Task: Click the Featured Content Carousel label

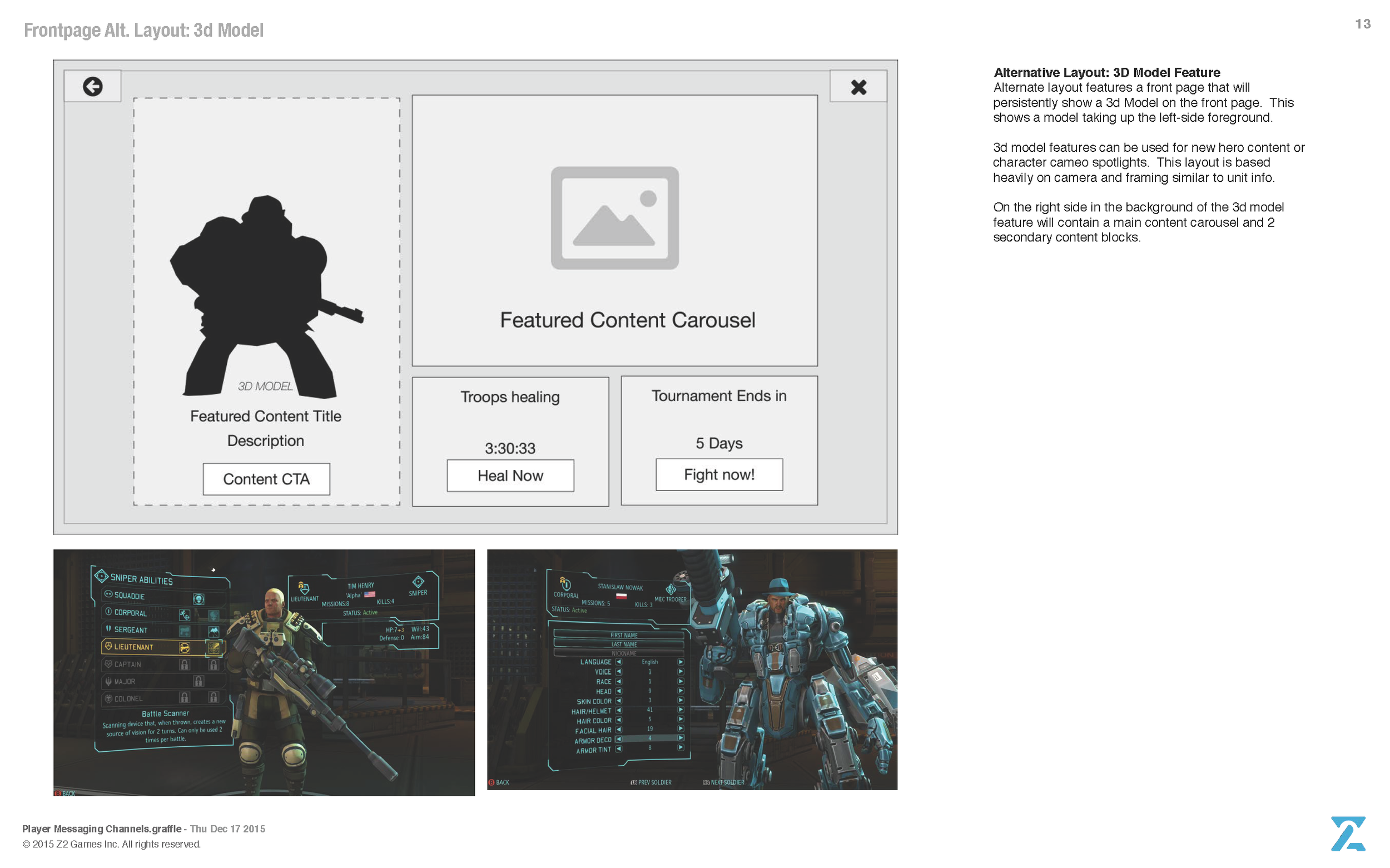Action: pyautogui.click(x=627, y=320)
